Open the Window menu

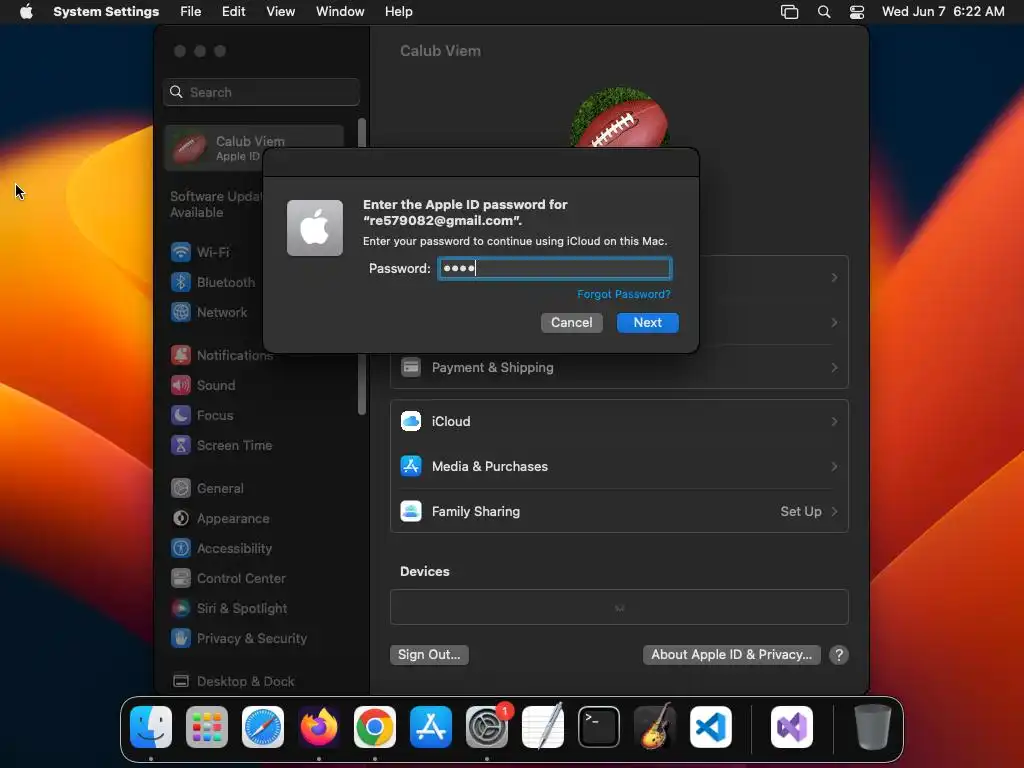click(340, 12)
